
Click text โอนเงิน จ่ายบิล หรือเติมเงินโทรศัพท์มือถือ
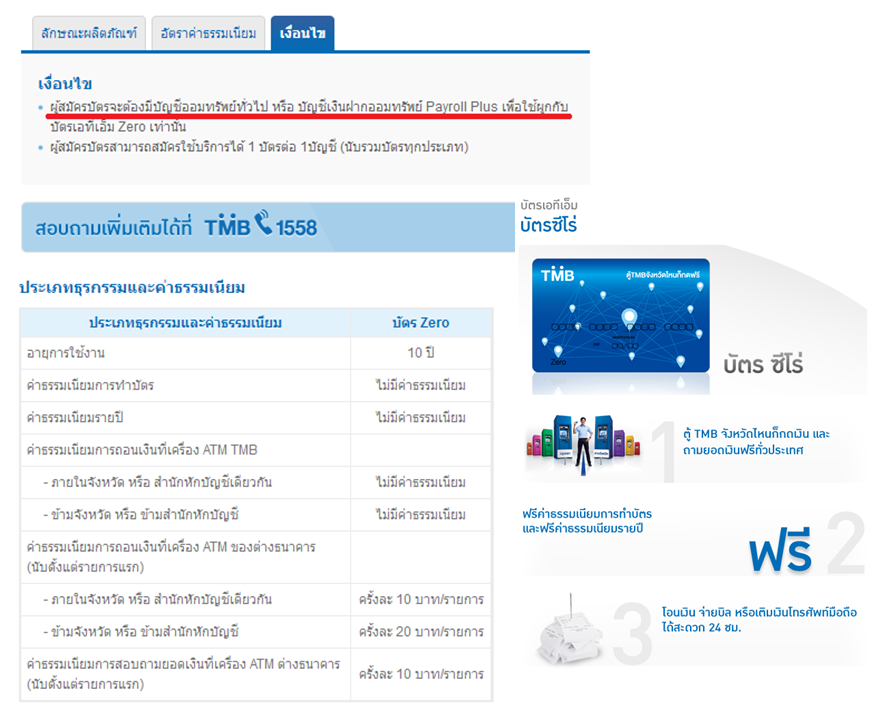pyautogui.click(x=759, y=612)
